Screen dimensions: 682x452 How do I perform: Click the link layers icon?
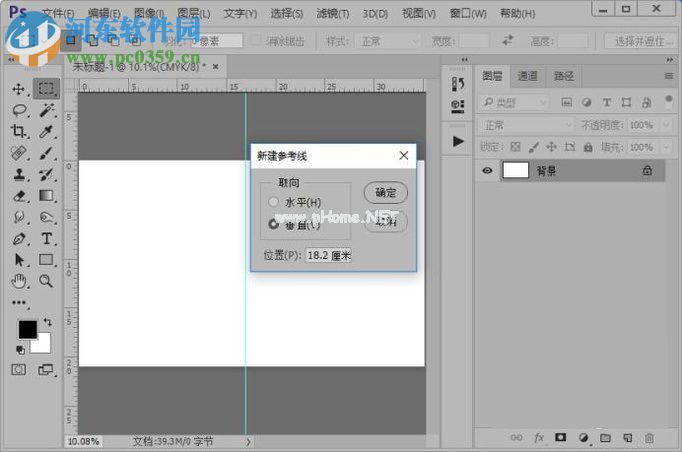pos(516,438)
